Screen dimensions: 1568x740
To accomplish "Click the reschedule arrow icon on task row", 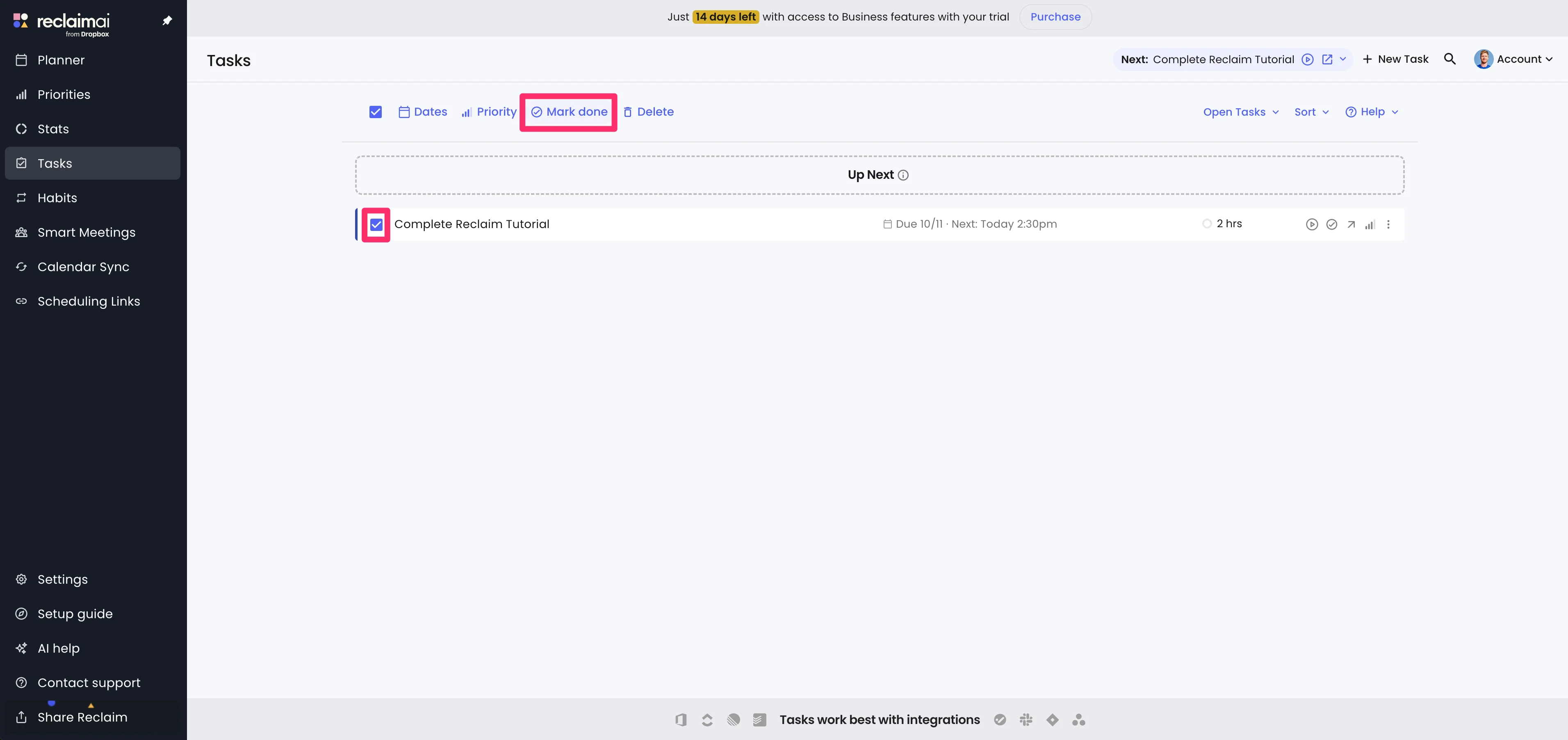I will point(1351,224).
